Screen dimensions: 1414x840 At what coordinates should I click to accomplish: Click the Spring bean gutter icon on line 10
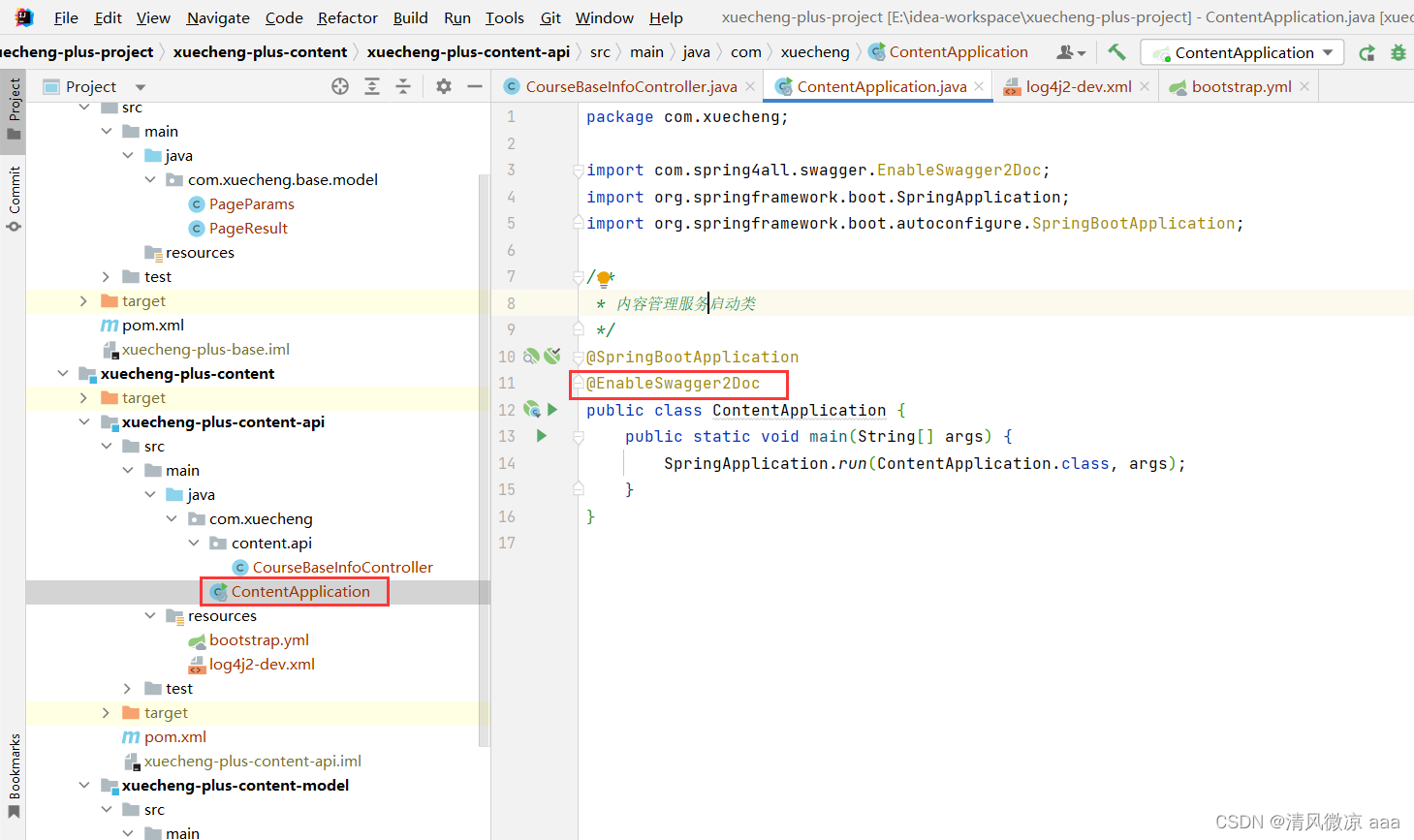point(531,357)
